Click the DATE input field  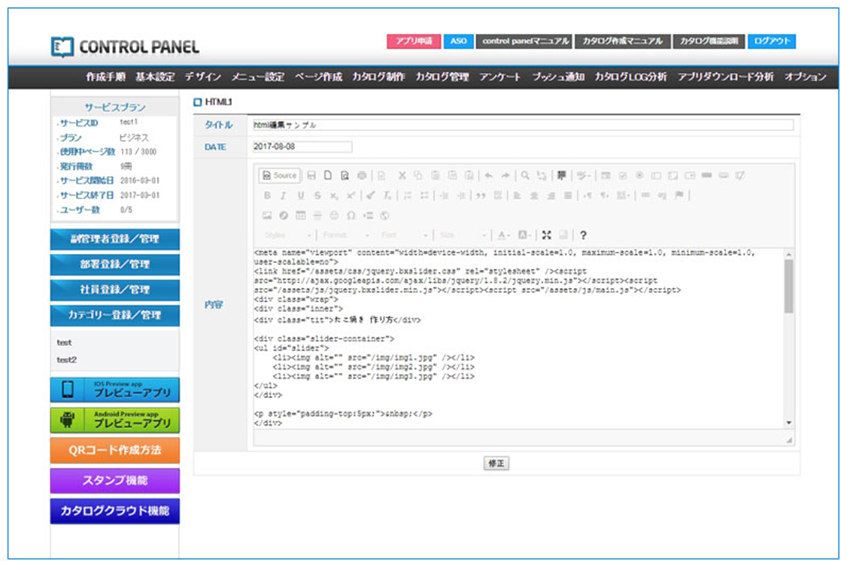coord(302,146)
